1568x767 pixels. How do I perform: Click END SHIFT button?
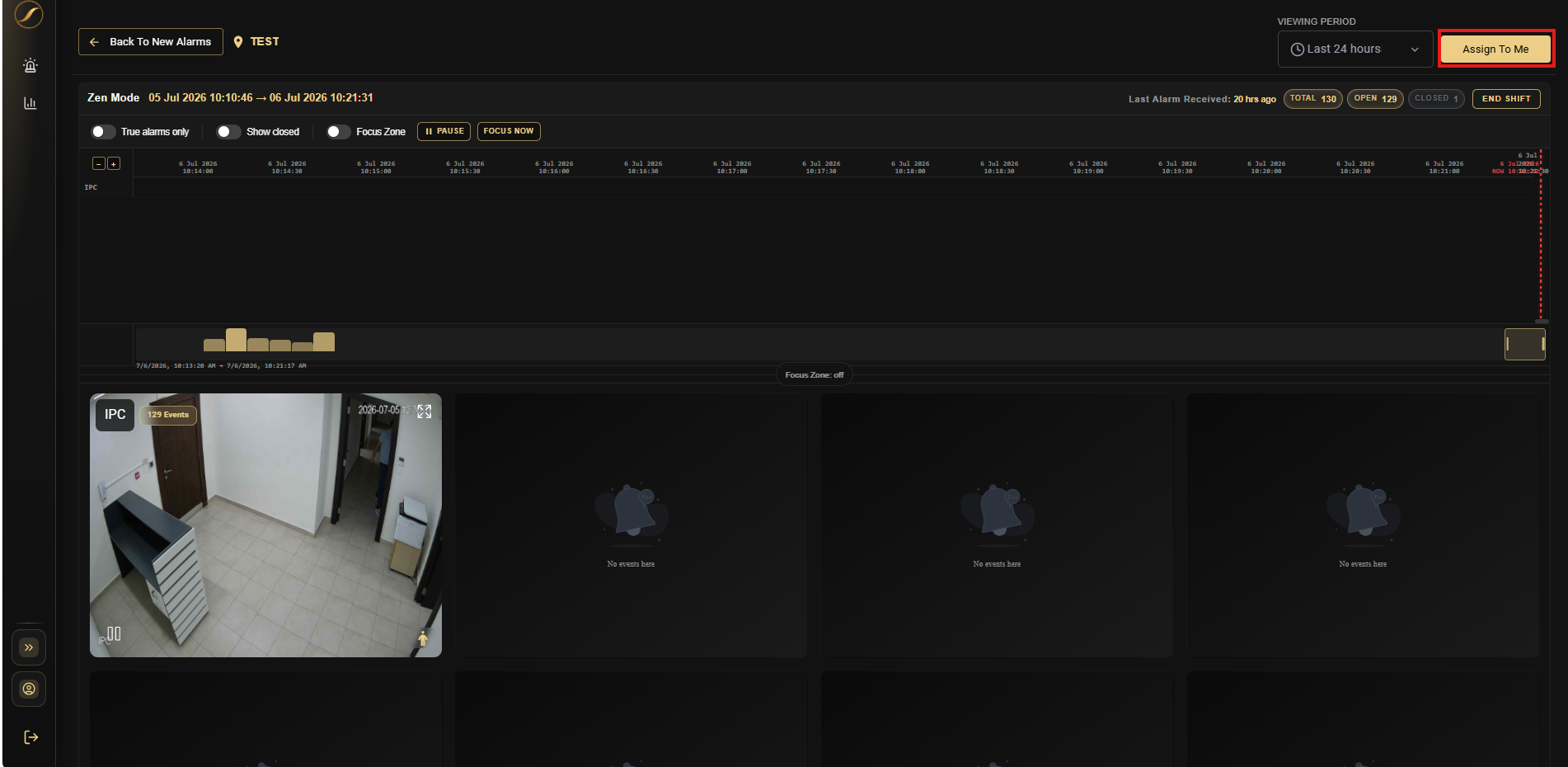[x=1506, y=99]
